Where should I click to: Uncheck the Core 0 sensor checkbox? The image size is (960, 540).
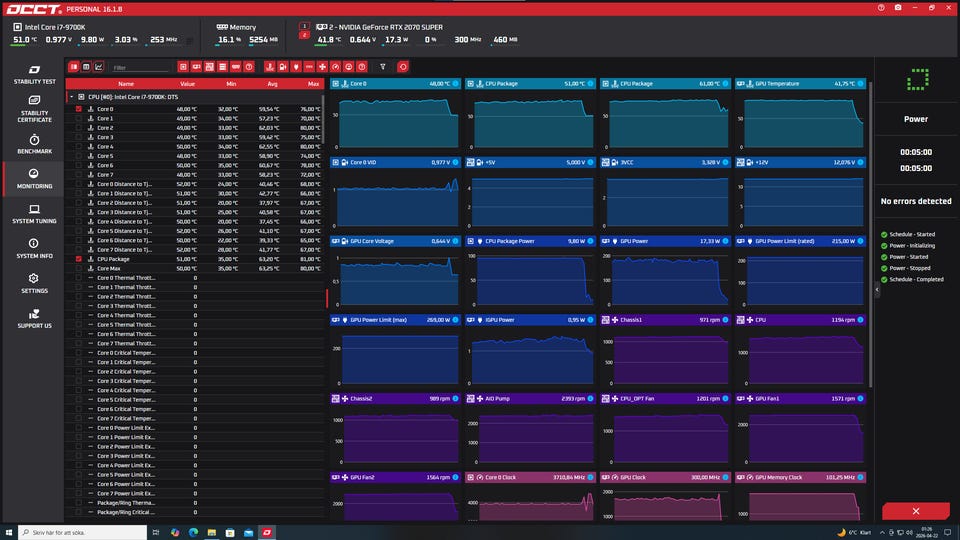(x=79, y=109)
